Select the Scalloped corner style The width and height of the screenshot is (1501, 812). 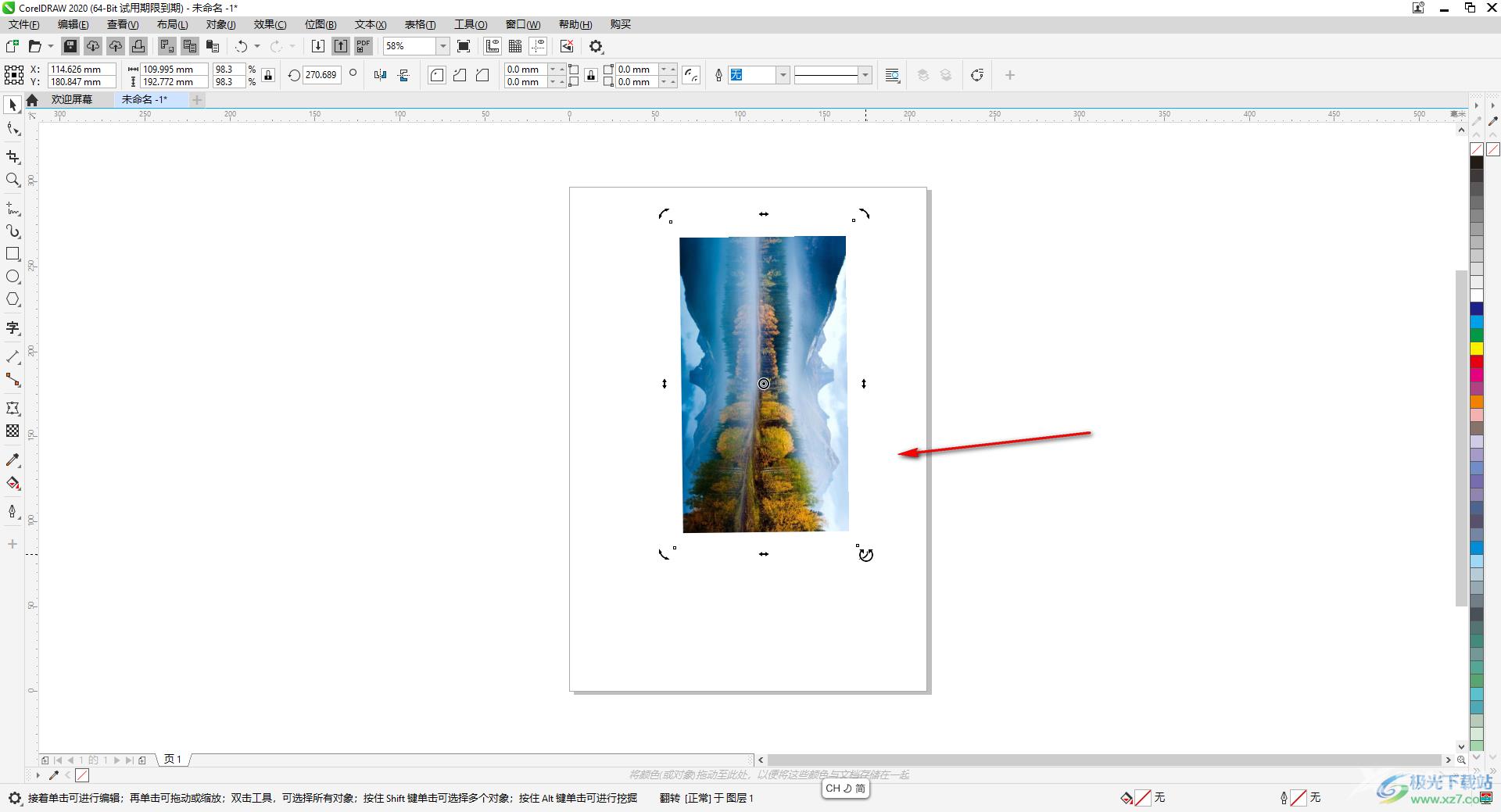tap(460, 75)
